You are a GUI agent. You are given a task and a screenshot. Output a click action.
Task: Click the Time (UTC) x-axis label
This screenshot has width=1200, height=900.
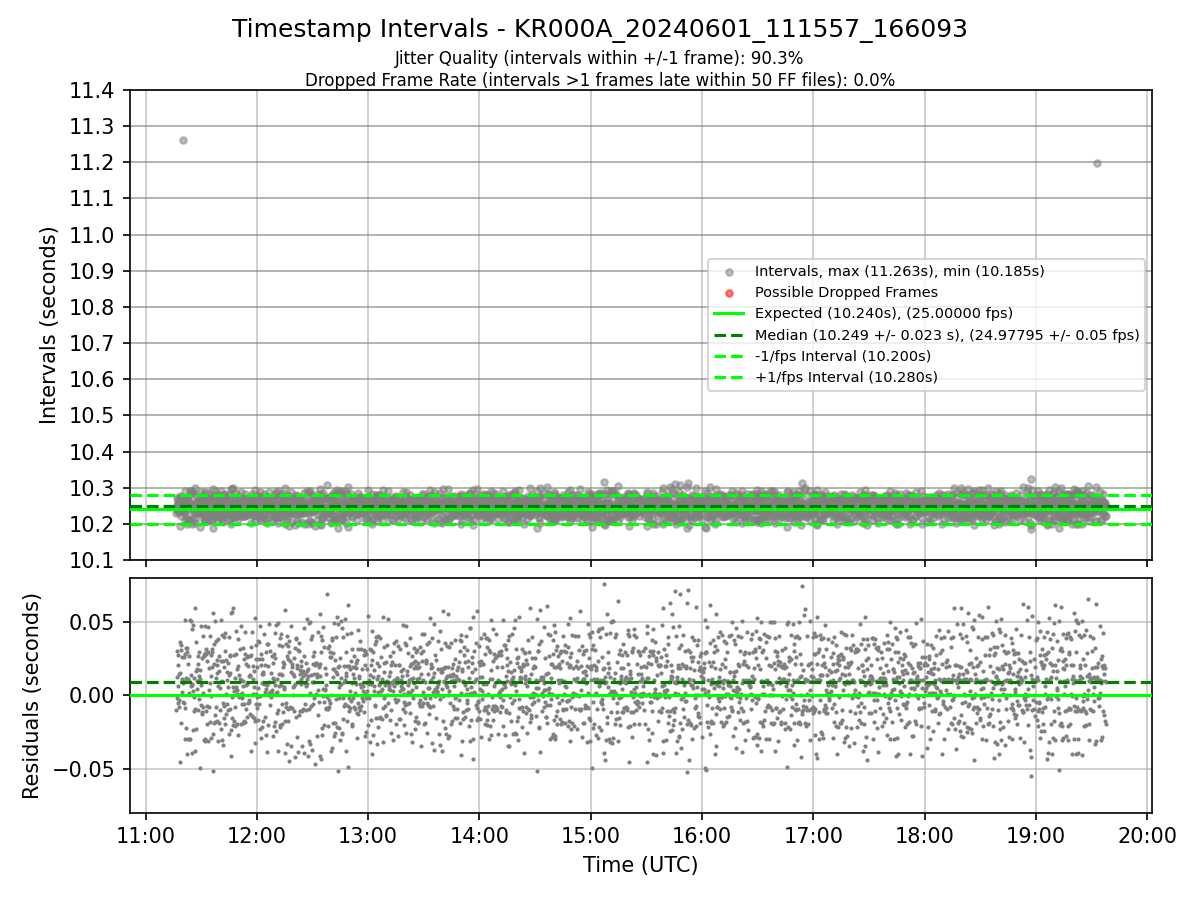click(640, 865)
